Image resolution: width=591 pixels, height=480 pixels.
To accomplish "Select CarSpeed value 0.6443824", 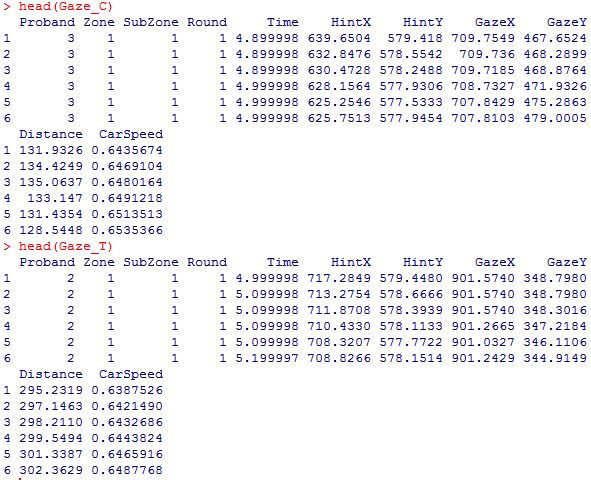I will (127, 438).
